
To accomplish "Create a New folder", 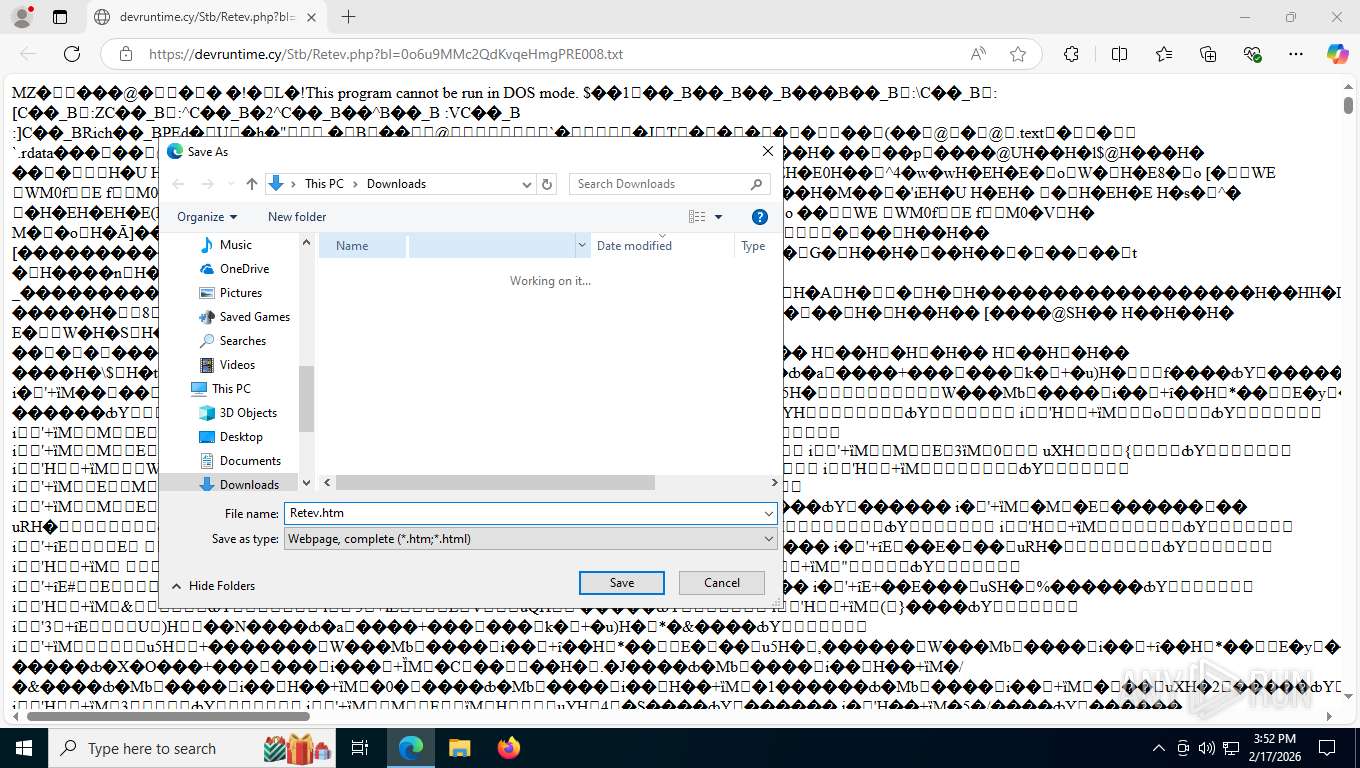I will 297,216.
